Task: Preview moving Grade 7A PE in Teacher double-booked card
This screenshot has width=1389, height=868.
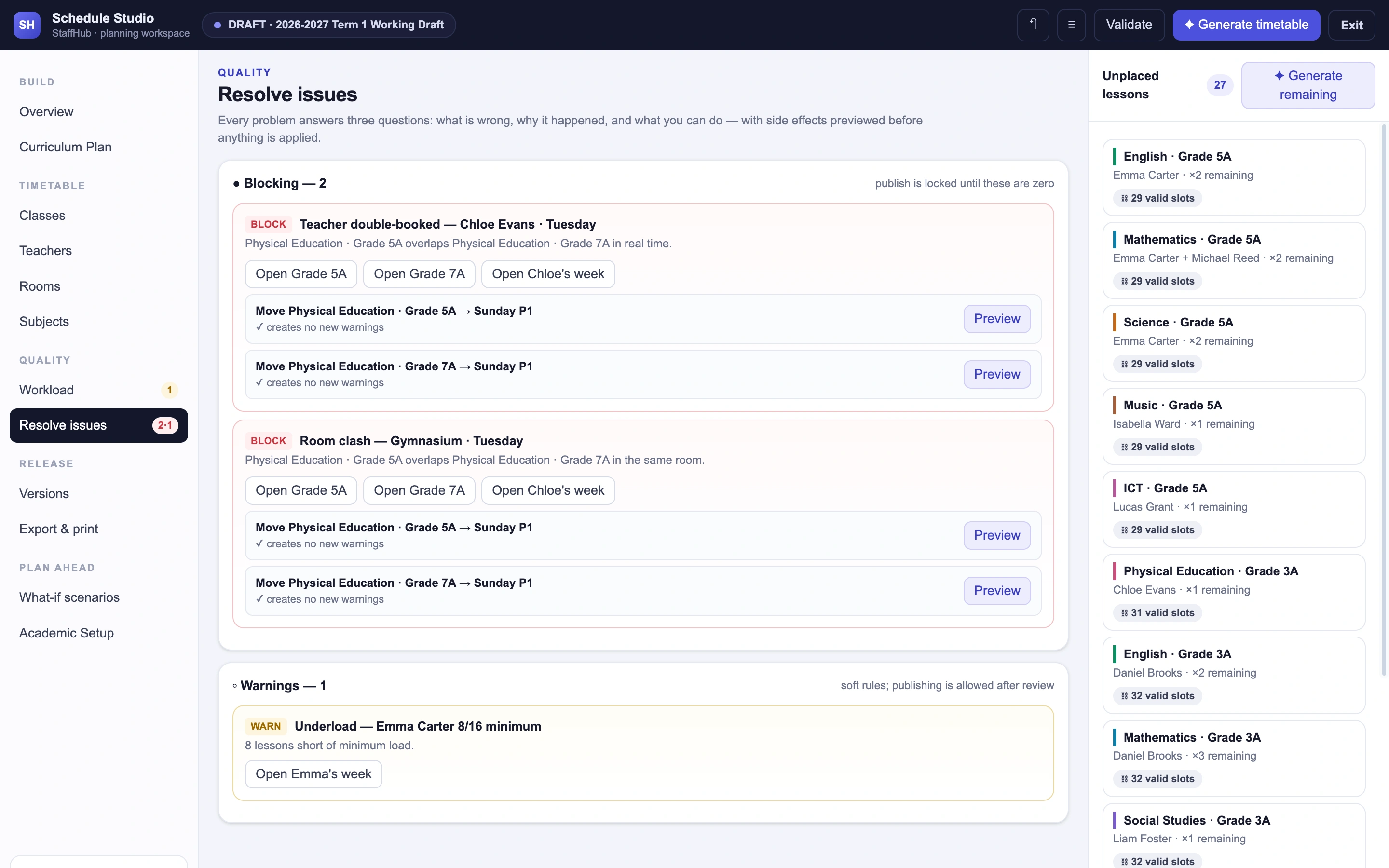Action: 997,374
